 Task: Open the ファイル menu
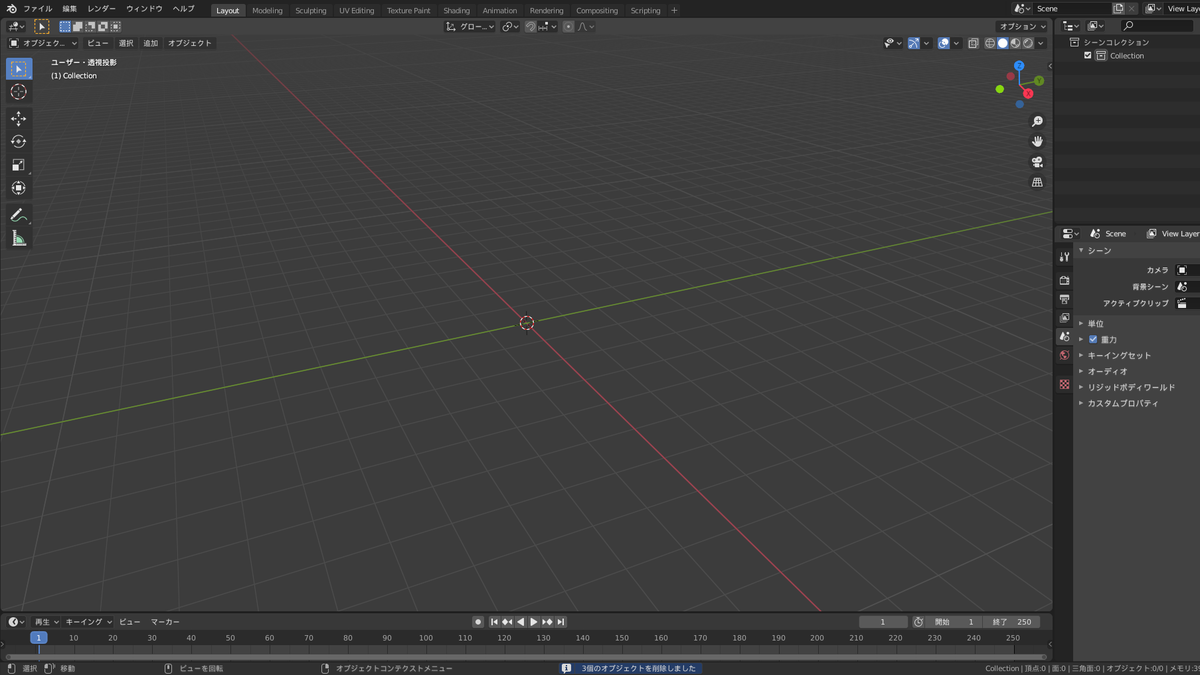38,9
